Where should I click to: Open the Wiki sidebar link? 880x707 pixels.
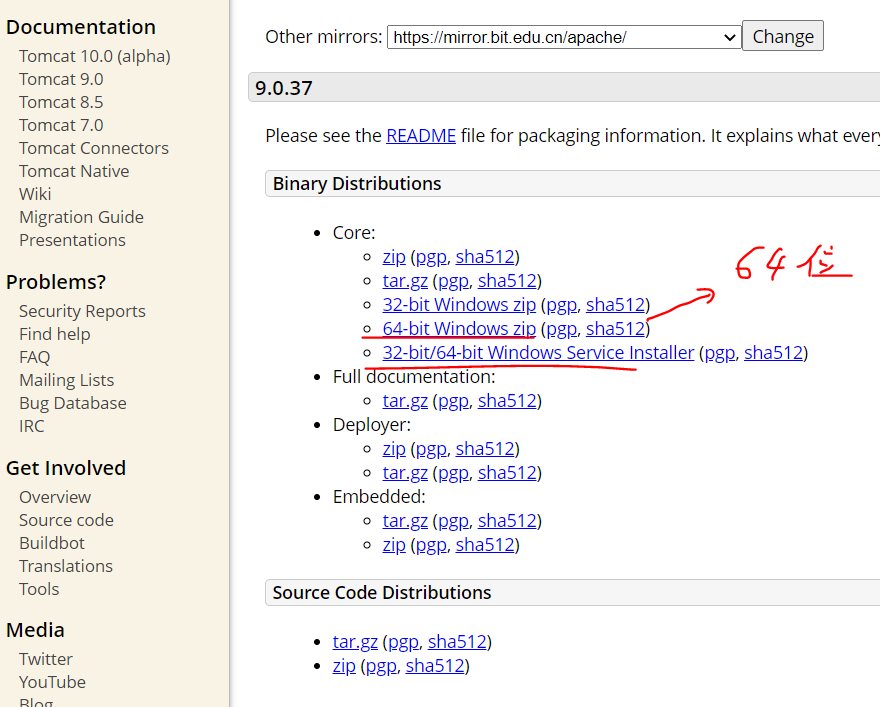(x=35, y=195)
